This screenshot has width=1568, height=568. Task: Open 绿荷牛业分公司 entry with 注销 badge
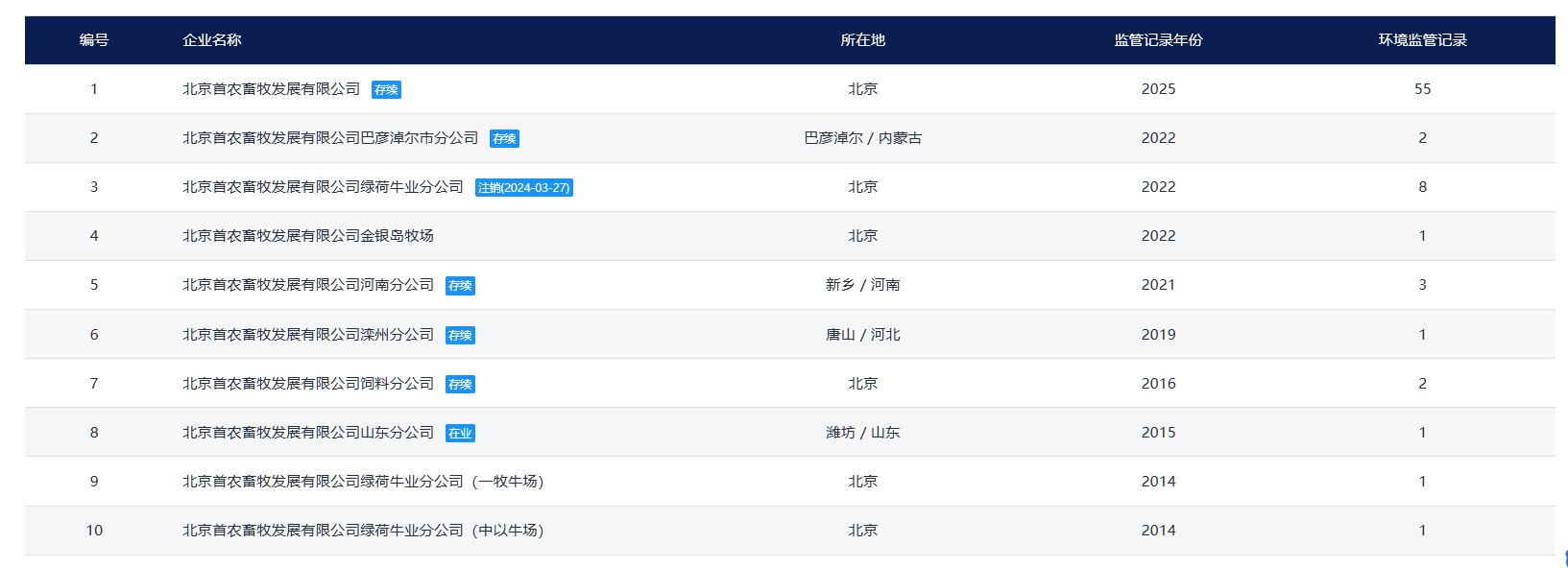(x=323, y=187)
